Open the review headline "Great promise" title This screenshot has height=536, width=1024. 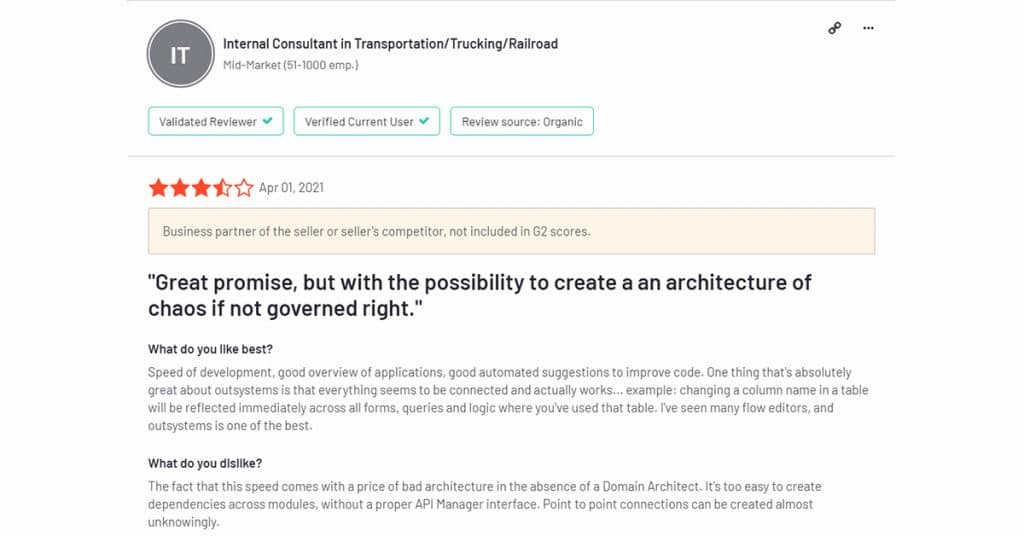(x=479, y=295)
